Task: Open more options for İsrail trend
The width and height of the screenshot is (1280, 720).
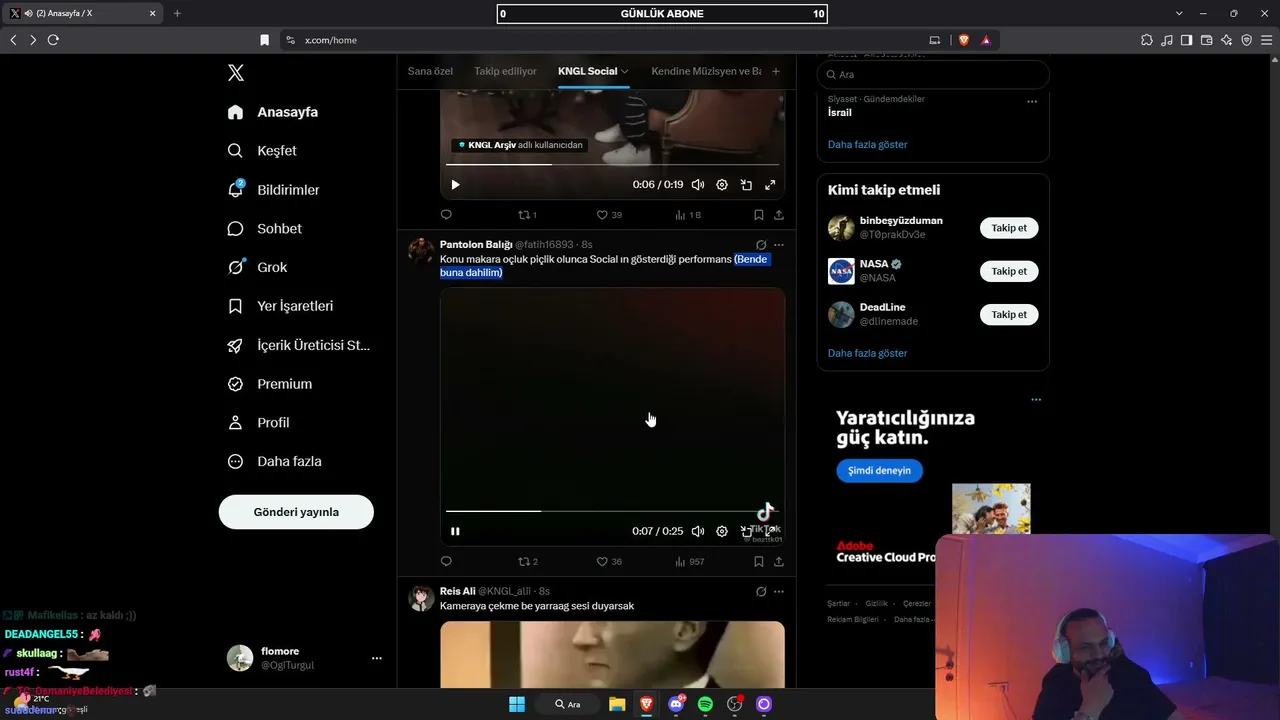Action: click(1032, 101)
